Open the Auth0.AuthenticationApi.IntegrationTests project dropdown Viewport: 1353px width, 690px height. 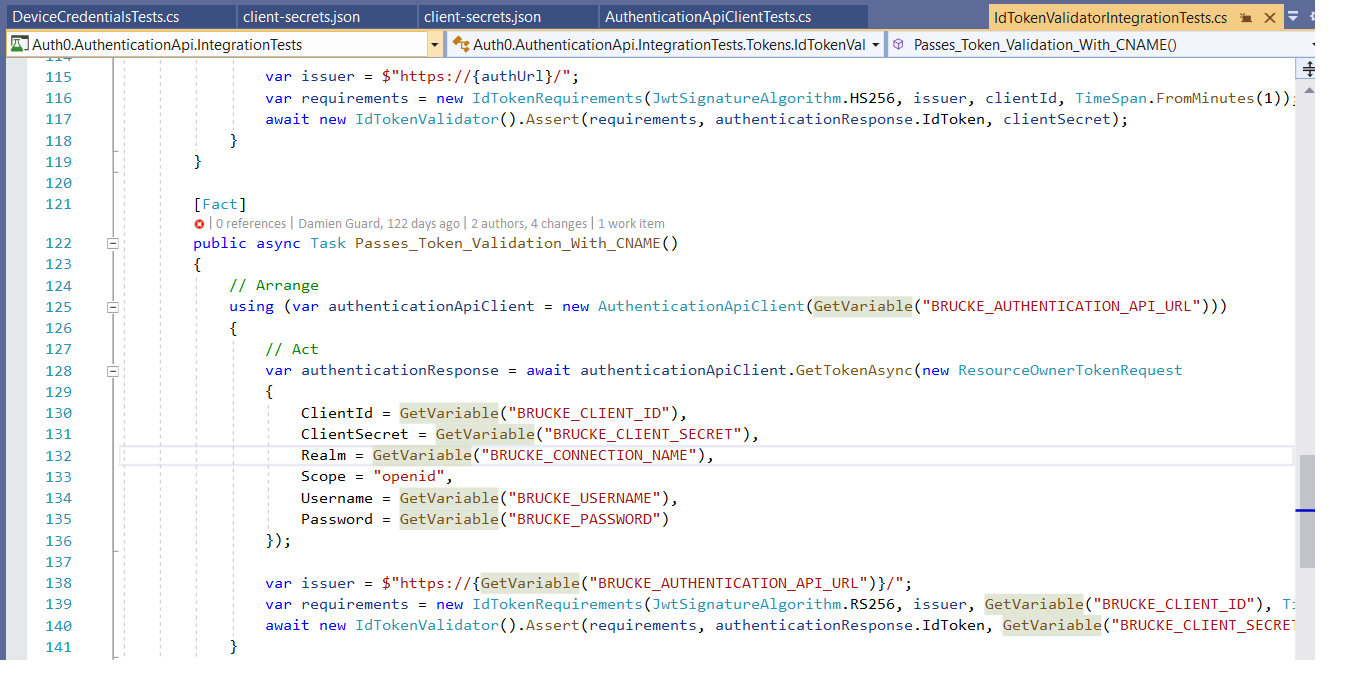(x=224, y=44)
